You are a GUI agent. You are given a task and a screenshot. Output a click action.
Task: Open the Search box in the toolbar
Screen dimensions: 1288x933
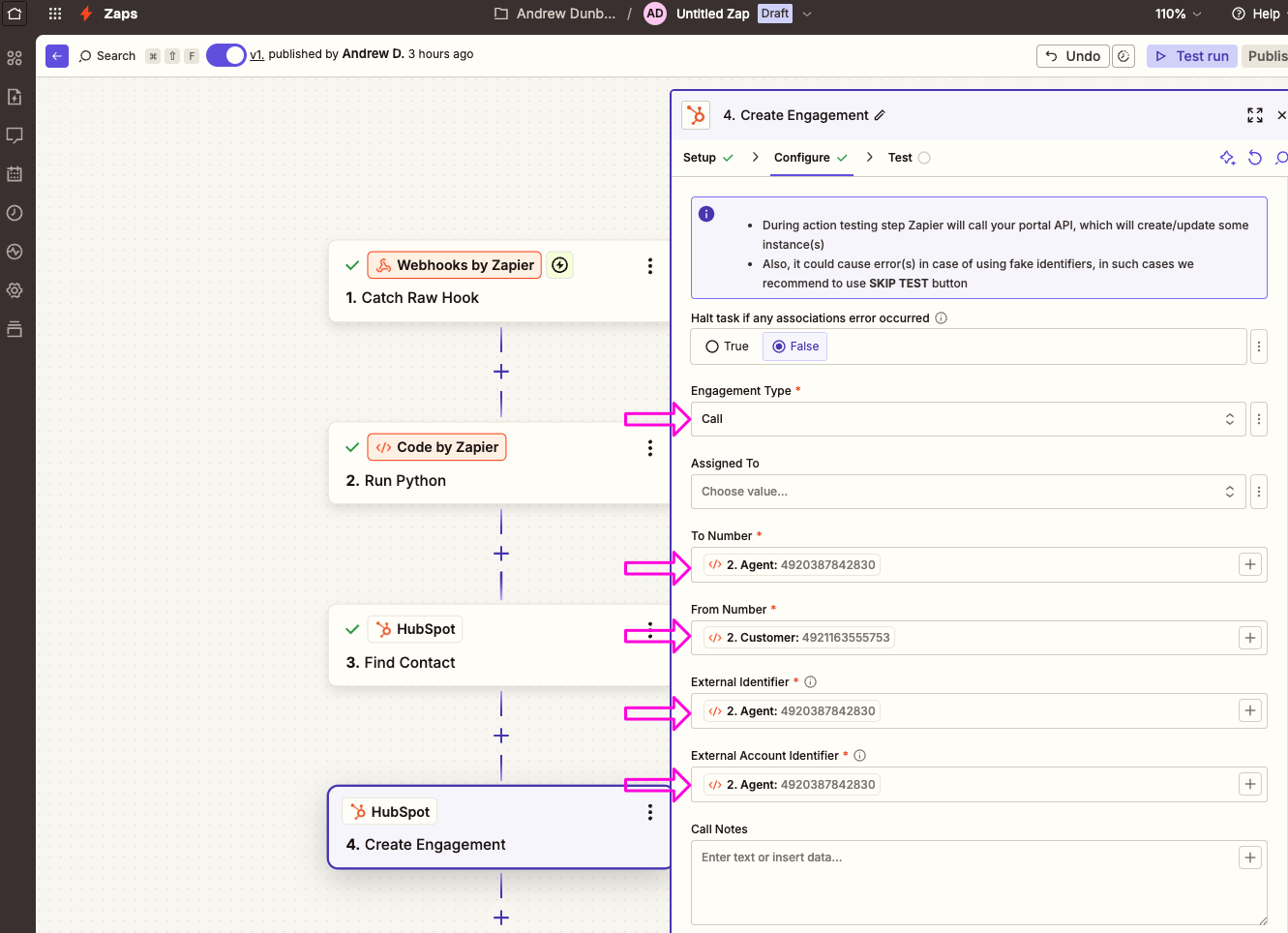point(107,56)
